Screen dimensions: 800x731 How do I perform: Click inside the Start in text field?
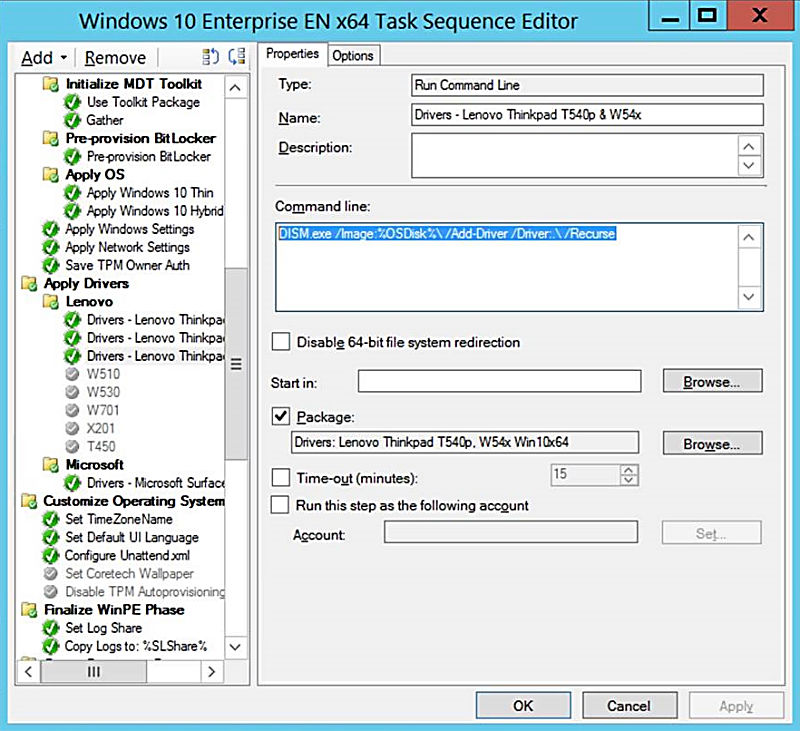(x=499, y=381)
